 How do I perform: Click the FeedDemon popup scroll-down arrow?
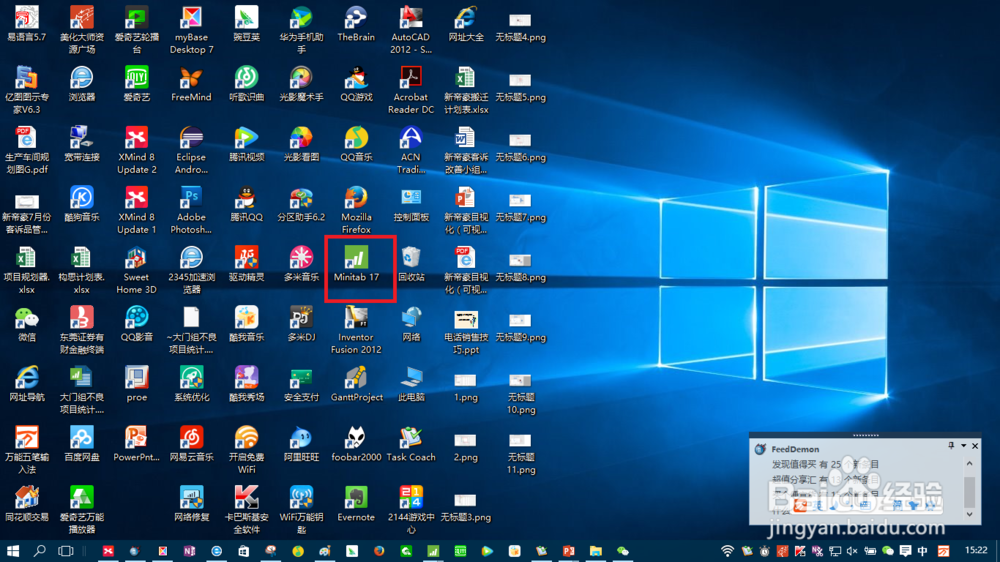(x=969, y=514)
